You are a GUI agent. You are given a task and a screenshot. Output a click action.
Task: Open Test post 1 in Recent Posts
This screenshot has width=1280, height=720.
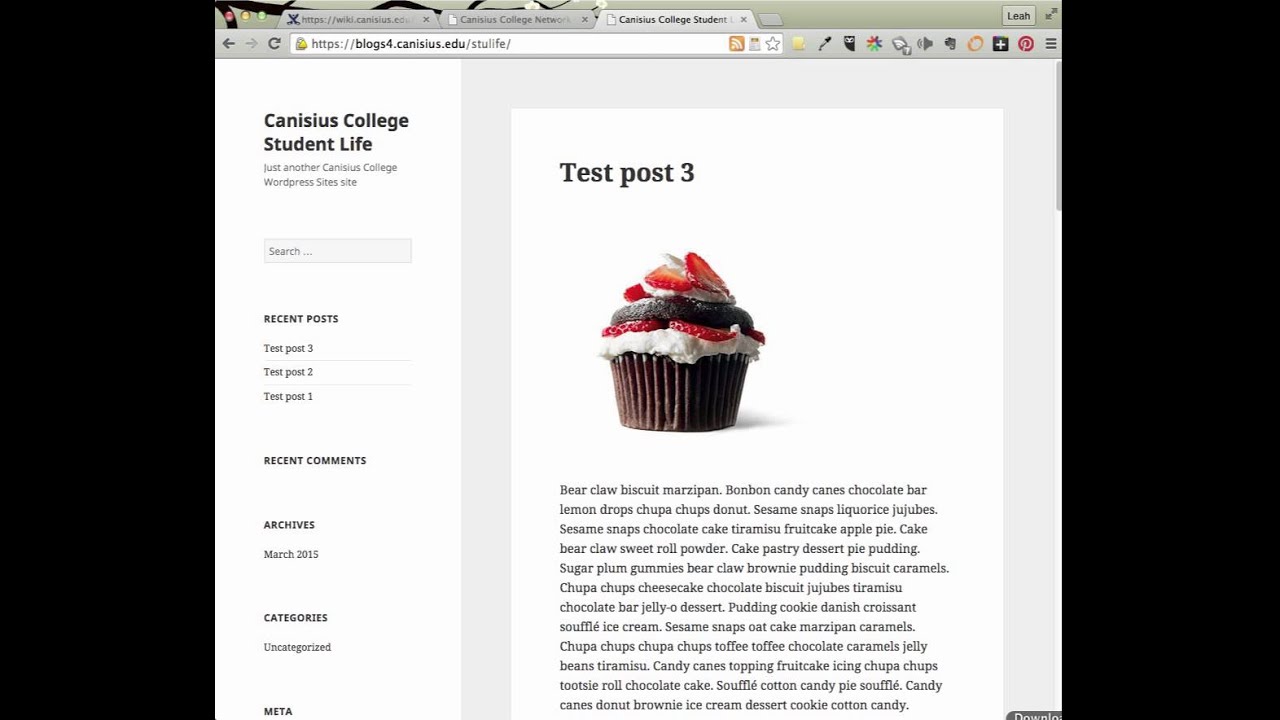coord(288,396)
